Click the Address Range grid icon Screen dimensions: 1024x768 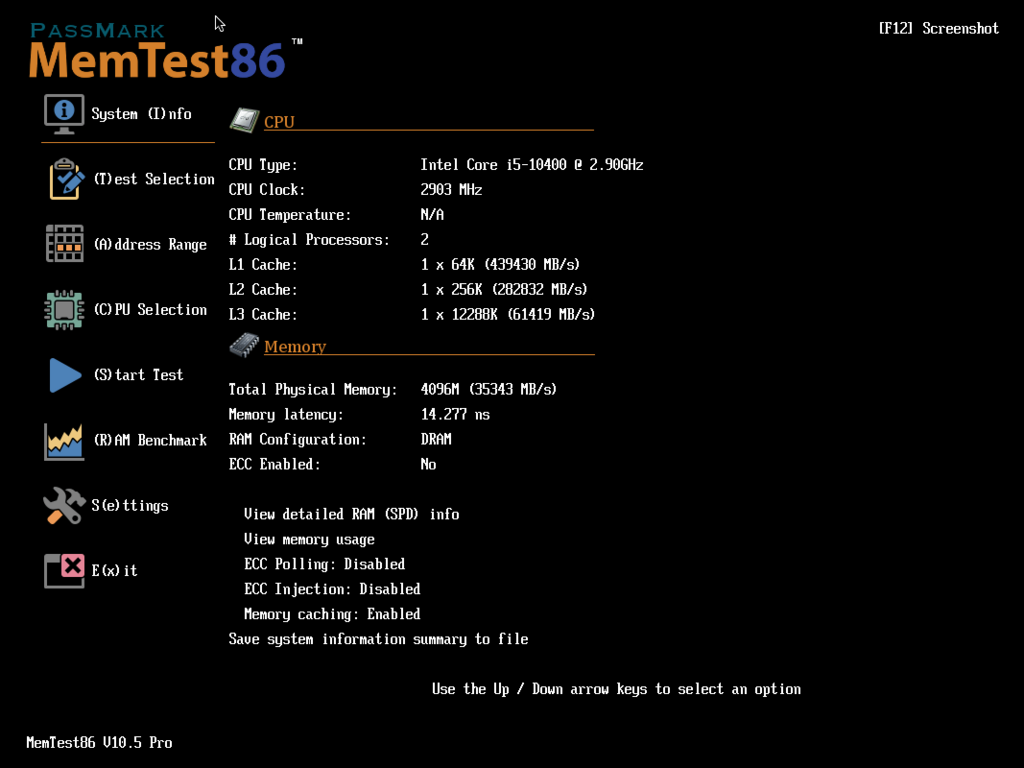[65, 244]
